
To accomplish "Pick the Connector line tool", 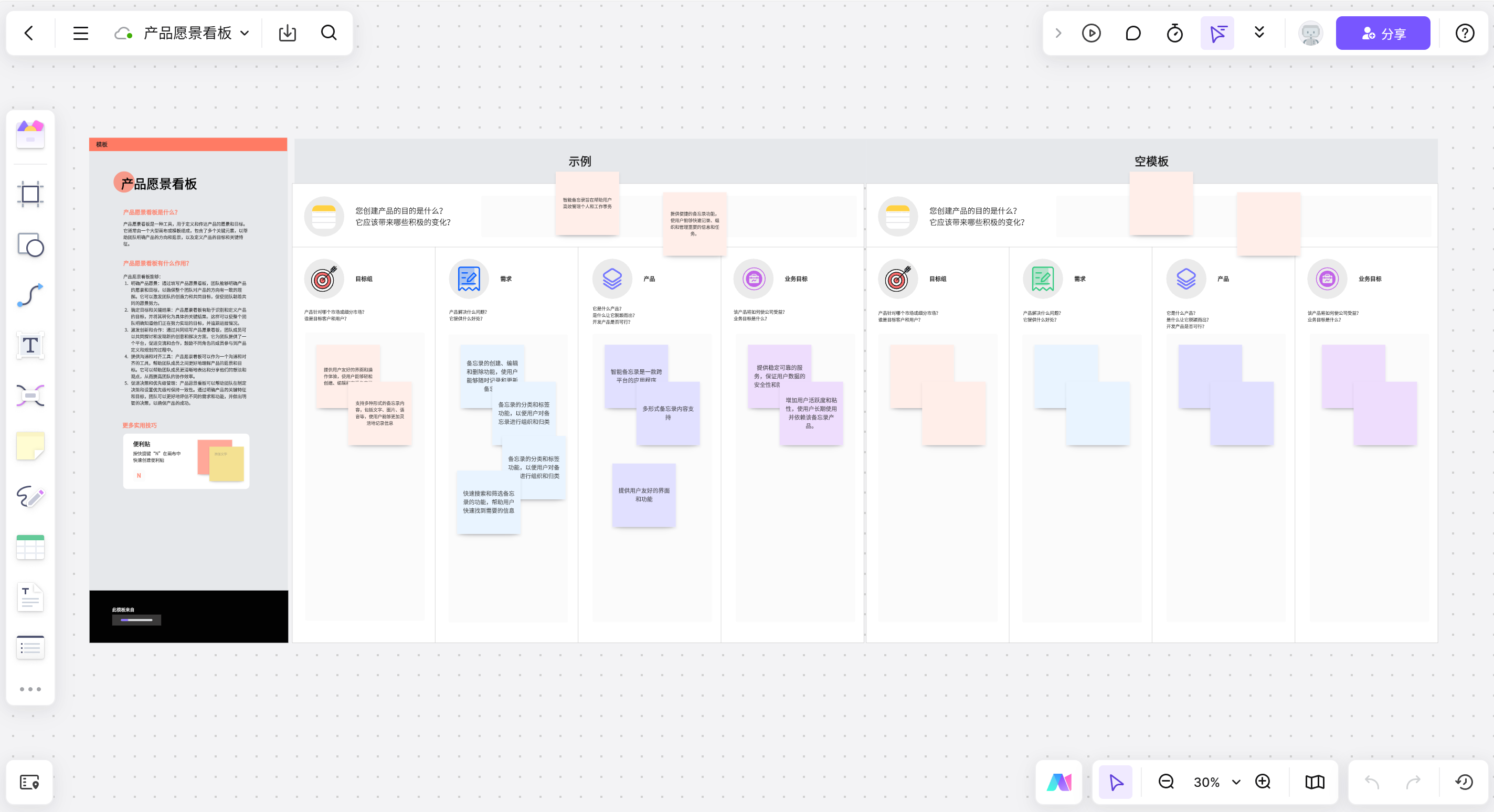I will coord(30,295).
